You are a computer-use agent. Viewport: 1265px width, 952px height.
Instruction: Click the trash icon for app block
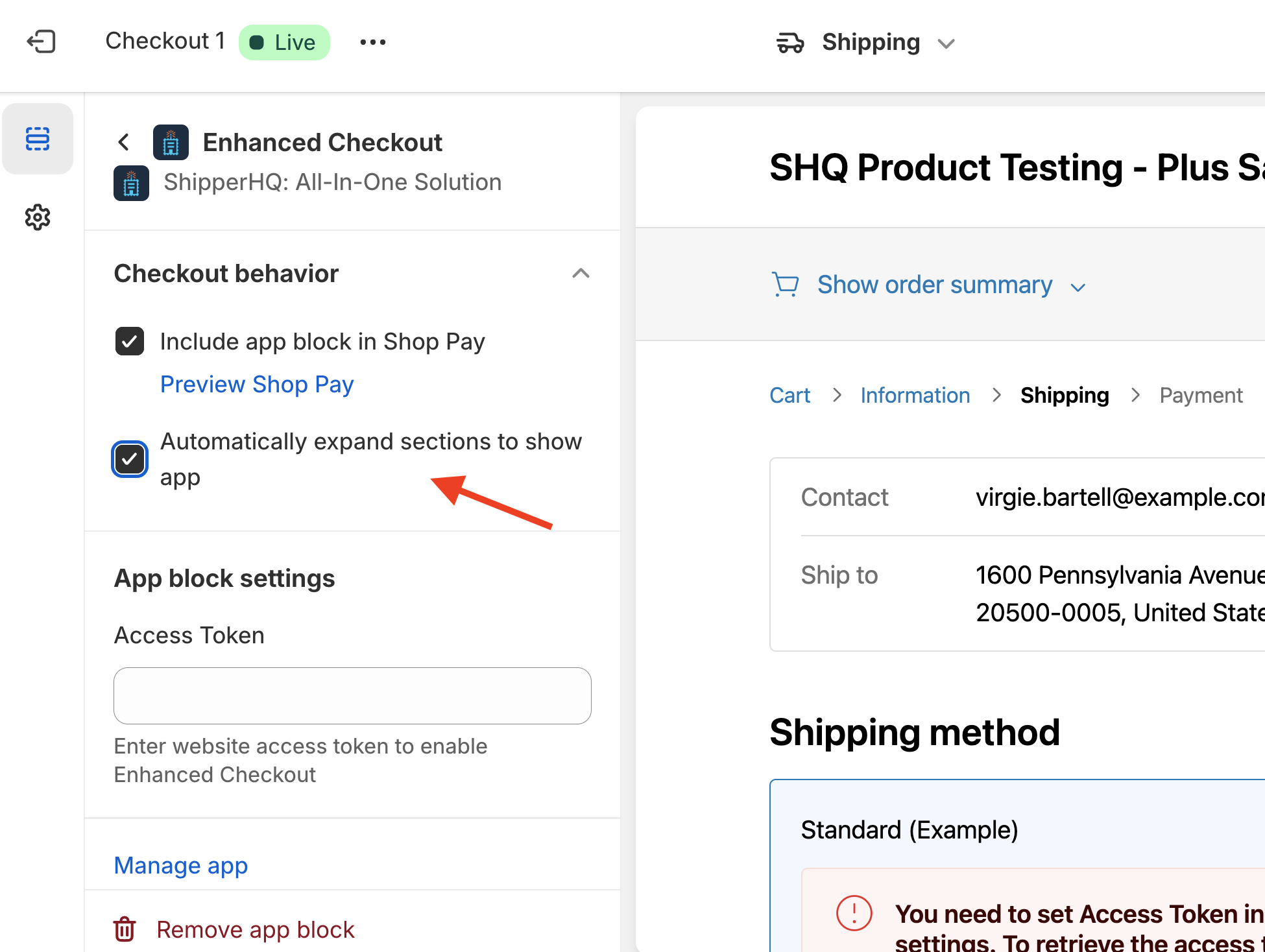coord(125,929)
